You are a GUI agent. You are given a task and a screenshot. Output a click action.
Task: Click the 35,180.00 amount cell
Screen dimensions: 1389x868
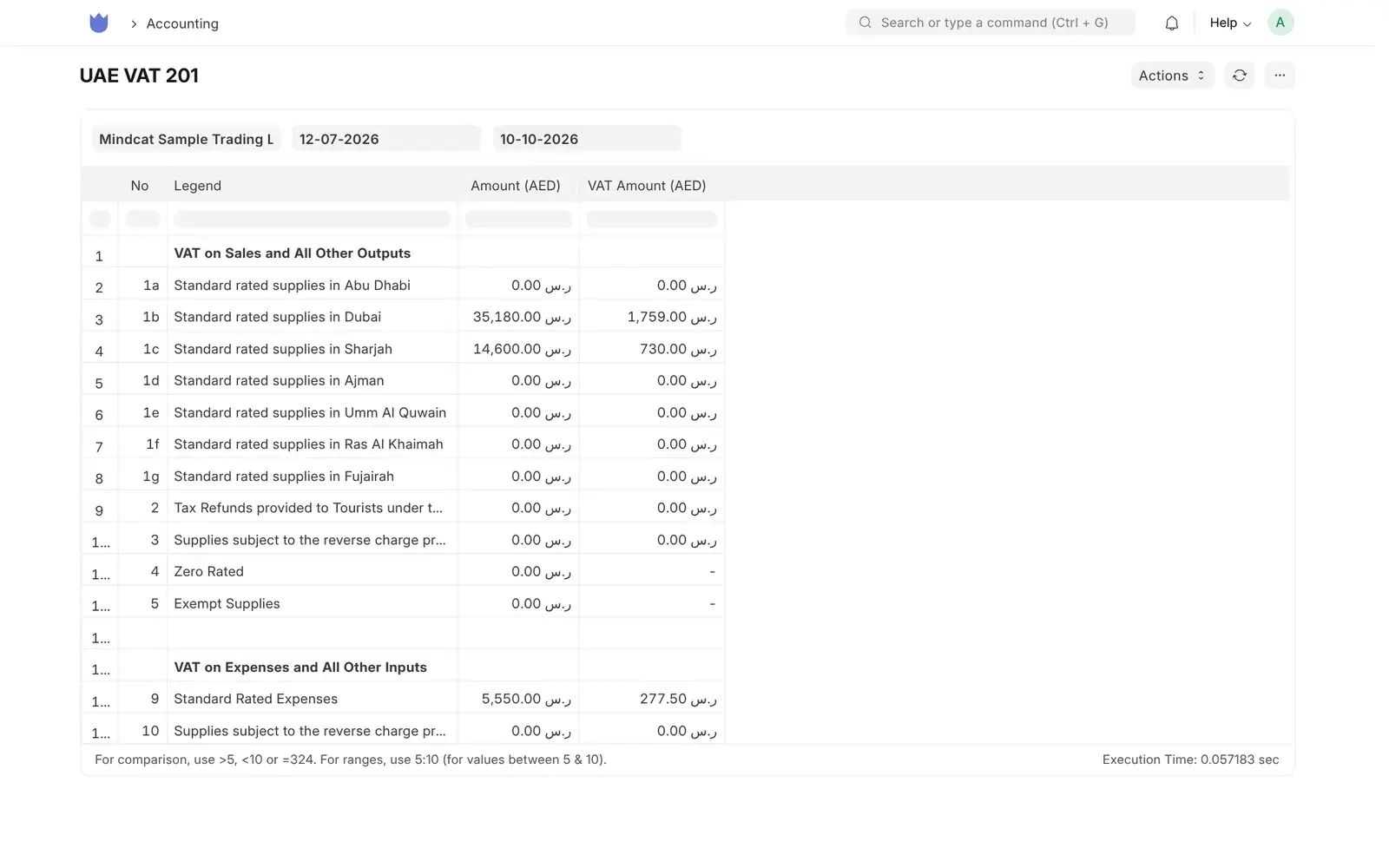click(519, 317)
